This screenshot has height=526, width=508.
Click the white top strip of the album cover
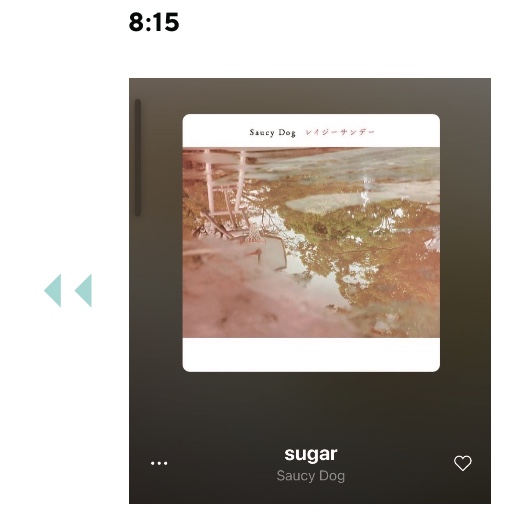click(x=311, y=130)
